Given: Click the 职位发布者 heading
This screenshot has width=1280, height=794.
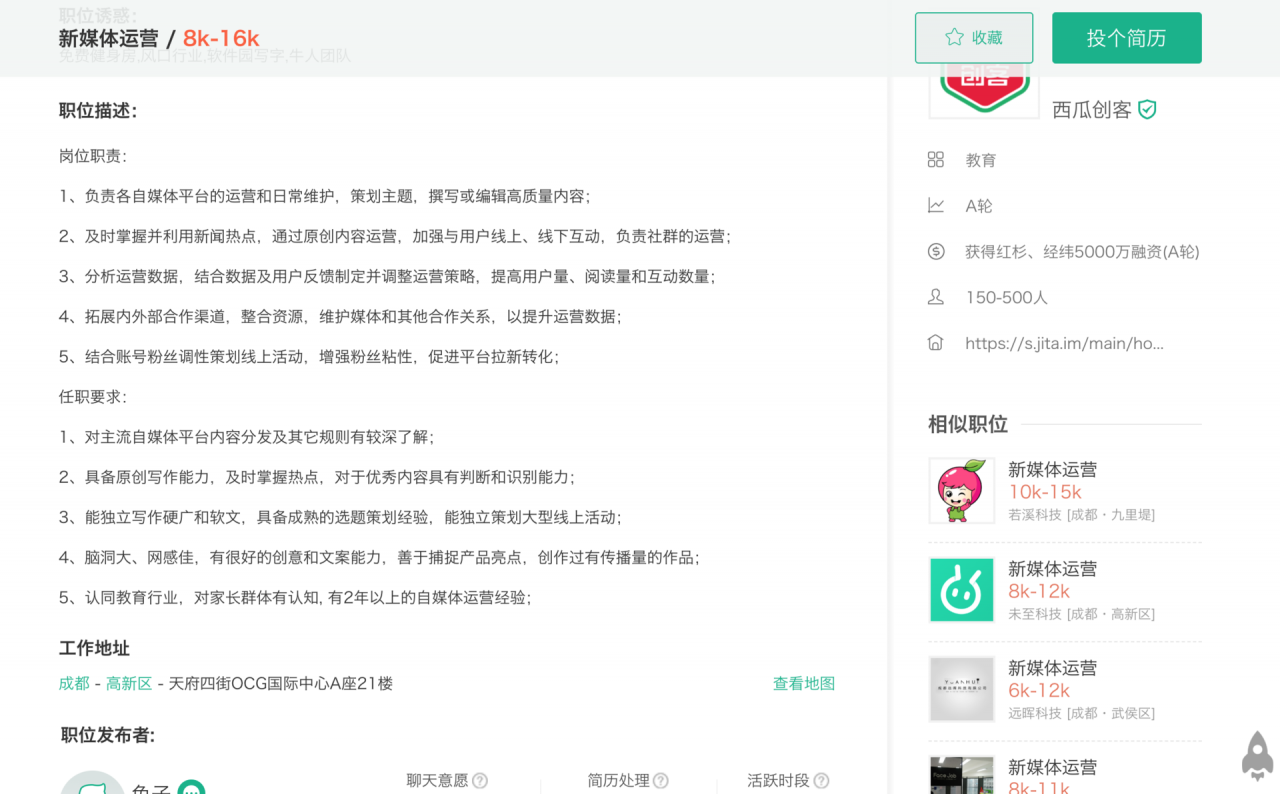Looking at the screenshot, I should pos(108,736).
